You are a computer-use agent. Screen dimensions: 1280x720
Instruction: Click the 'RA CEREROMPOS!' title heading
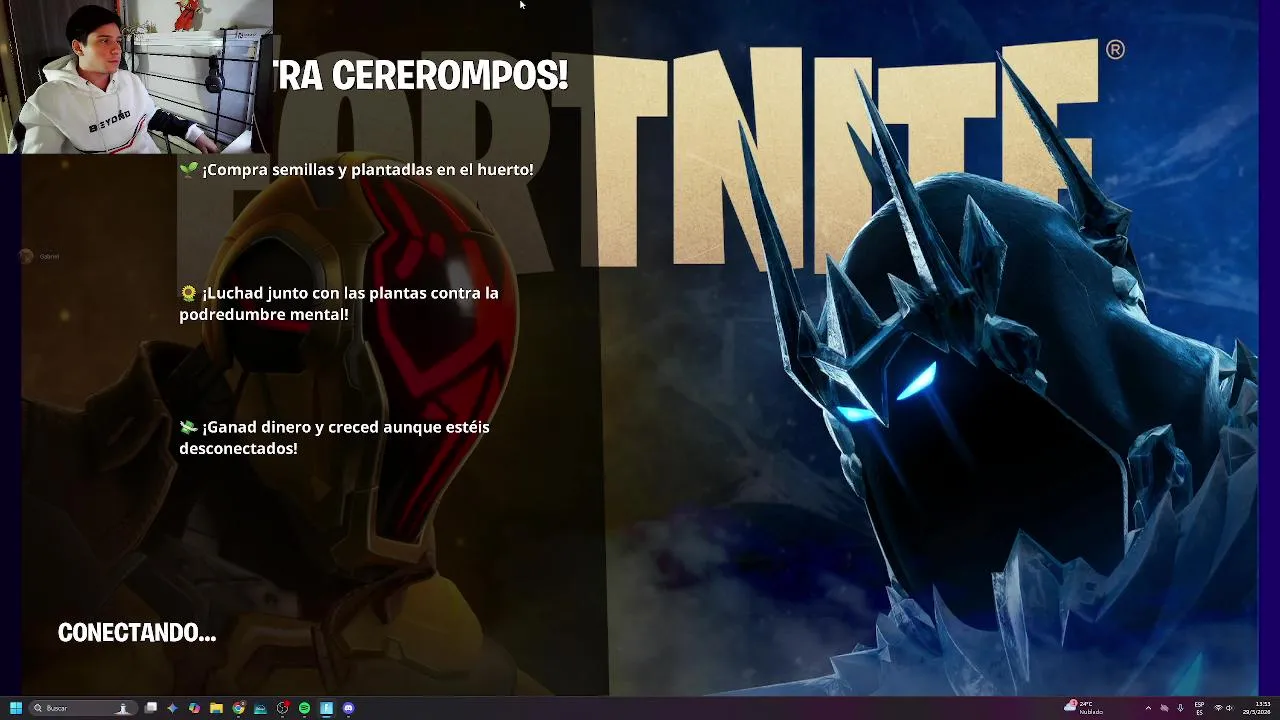point(422,75)
